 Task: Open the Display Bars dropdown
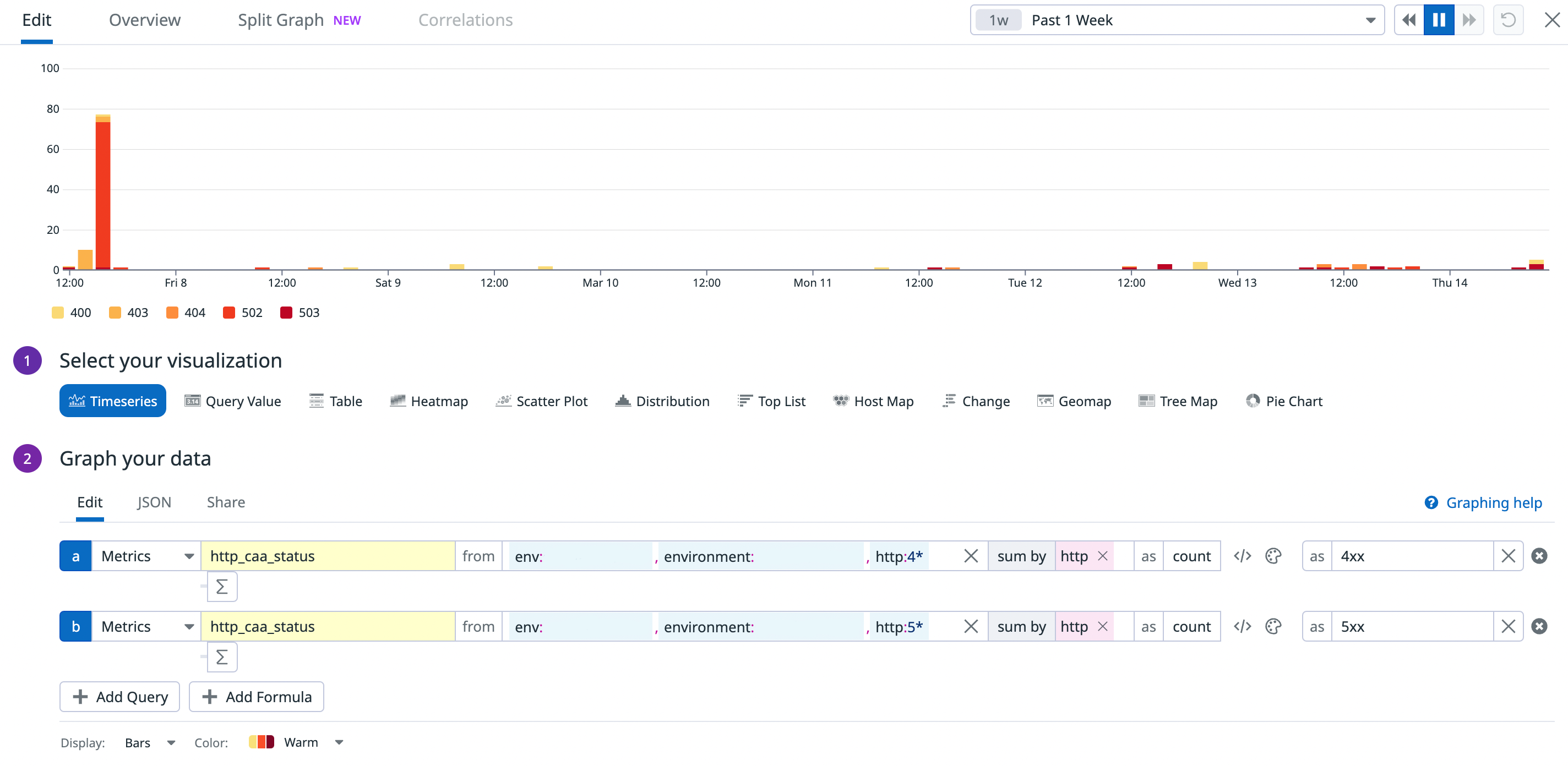click(149, 742)
